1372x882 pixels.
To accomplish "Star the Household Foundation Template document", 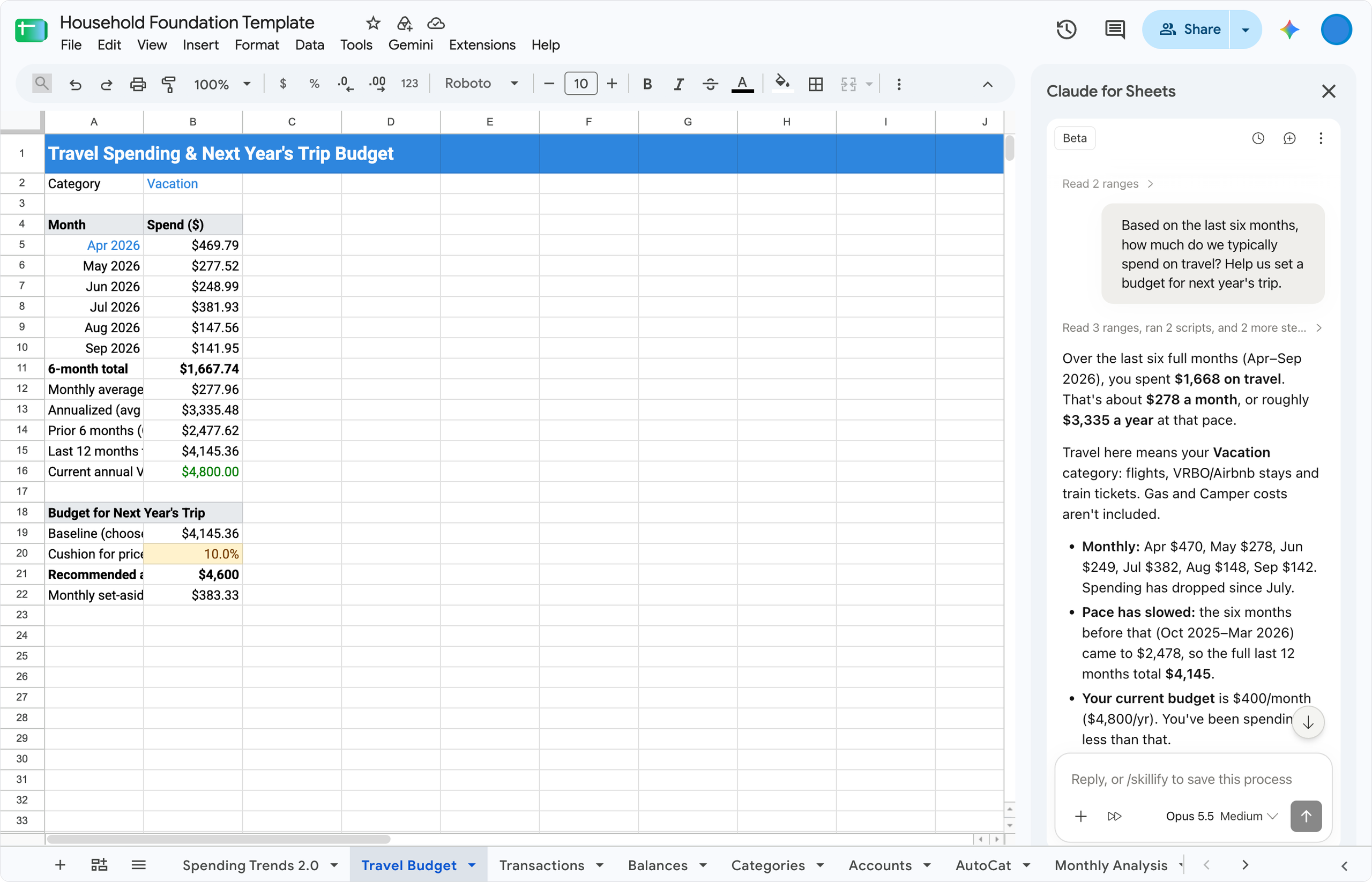I will (373, 23).
